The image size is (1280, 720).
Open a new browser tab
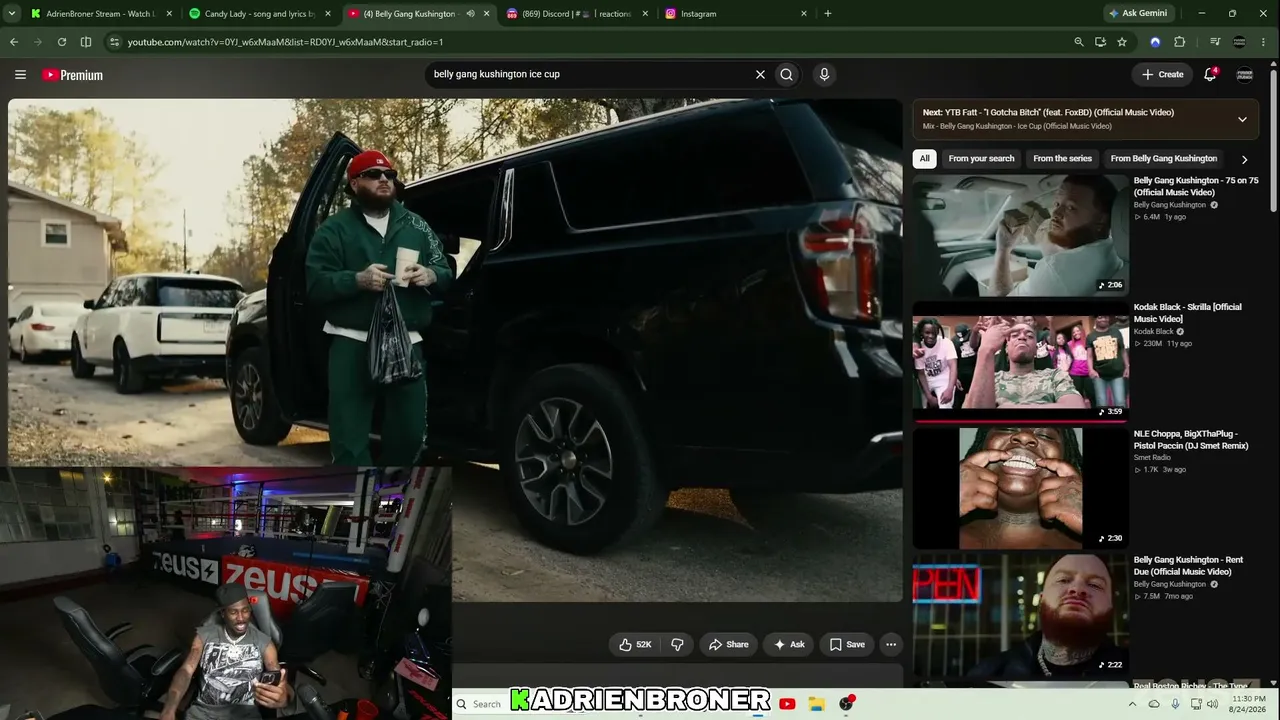pos(828,14)
